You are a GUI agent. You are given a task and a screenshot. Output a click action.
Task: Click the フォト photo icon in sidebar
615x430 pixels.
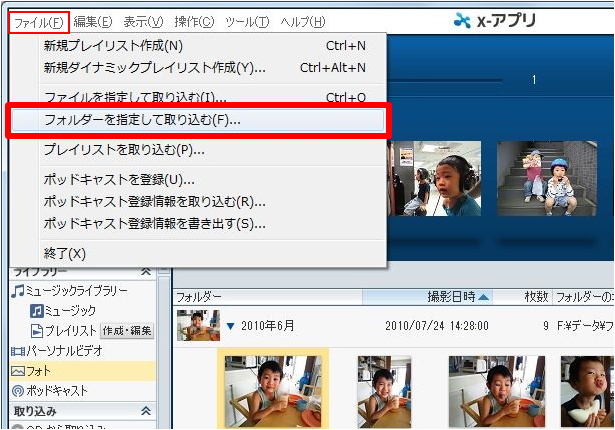coord(17,371)
